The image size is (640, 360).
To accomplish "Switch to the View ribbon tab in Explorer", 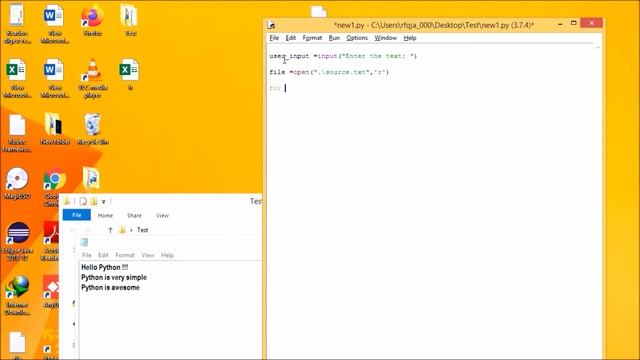I will pos(162,216).
